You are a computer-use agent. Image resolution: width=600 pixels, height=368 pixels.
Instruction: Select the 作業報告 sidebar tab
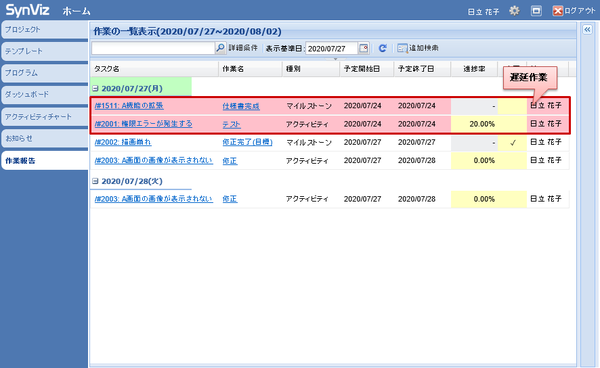click(x=44, y=161)
